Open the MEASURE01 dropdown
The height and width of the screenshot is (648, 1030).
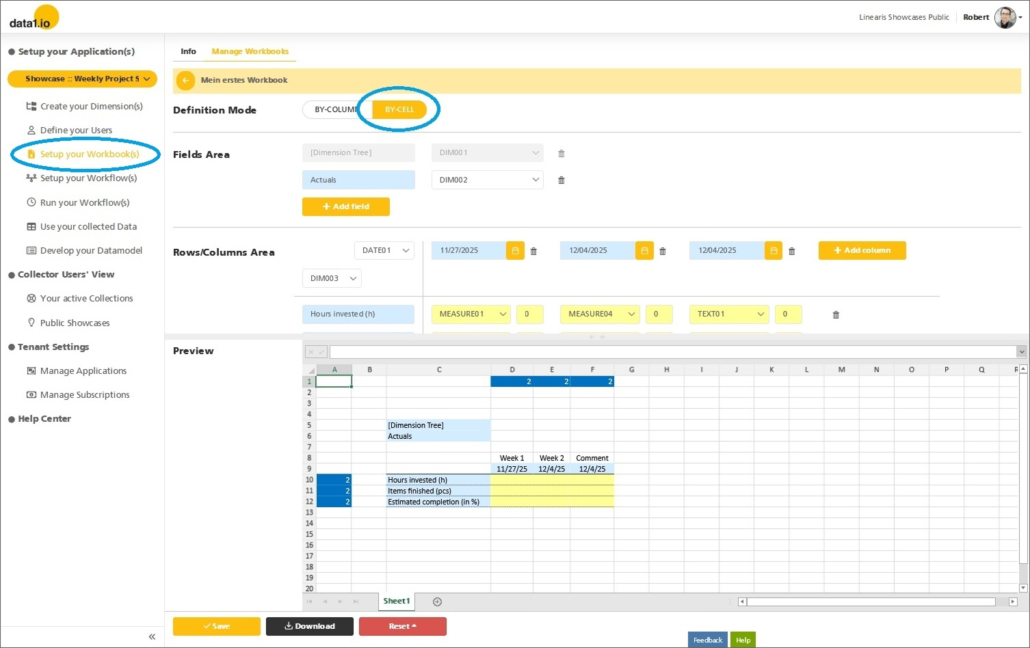pyautogui.click(x=470, y=314)
